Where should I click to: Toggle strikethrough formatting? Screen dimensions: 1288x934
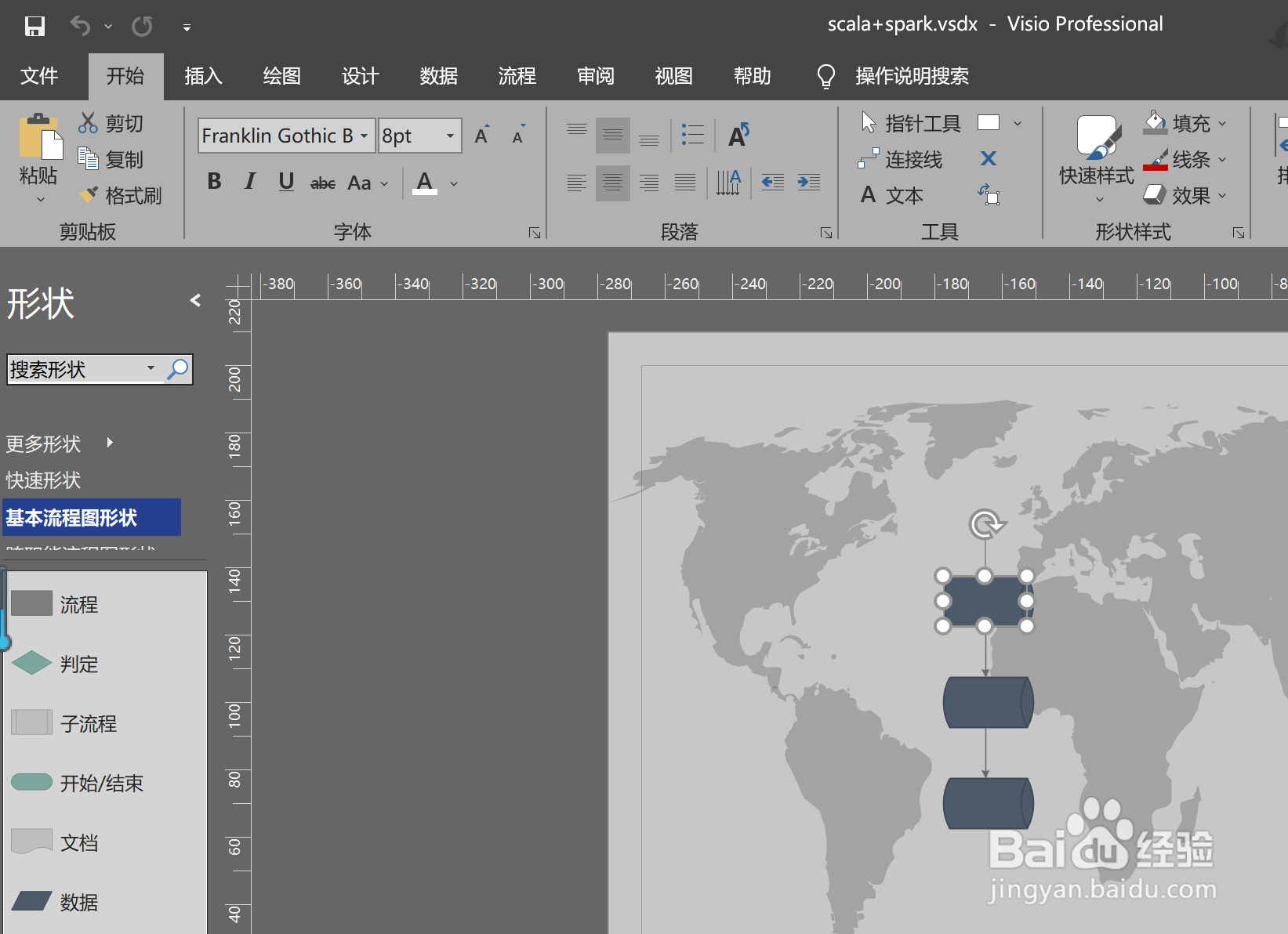click(323, 183)
